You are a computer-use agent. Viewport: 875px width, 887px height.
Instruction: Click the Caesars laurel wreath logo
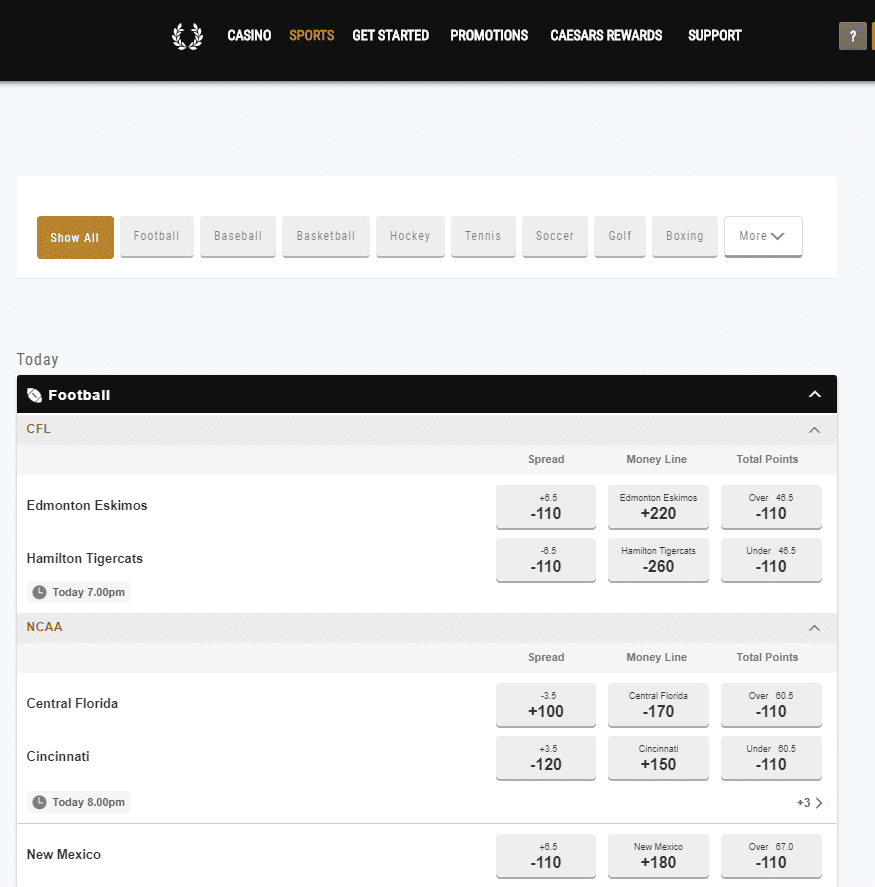(x=187, y=36)
